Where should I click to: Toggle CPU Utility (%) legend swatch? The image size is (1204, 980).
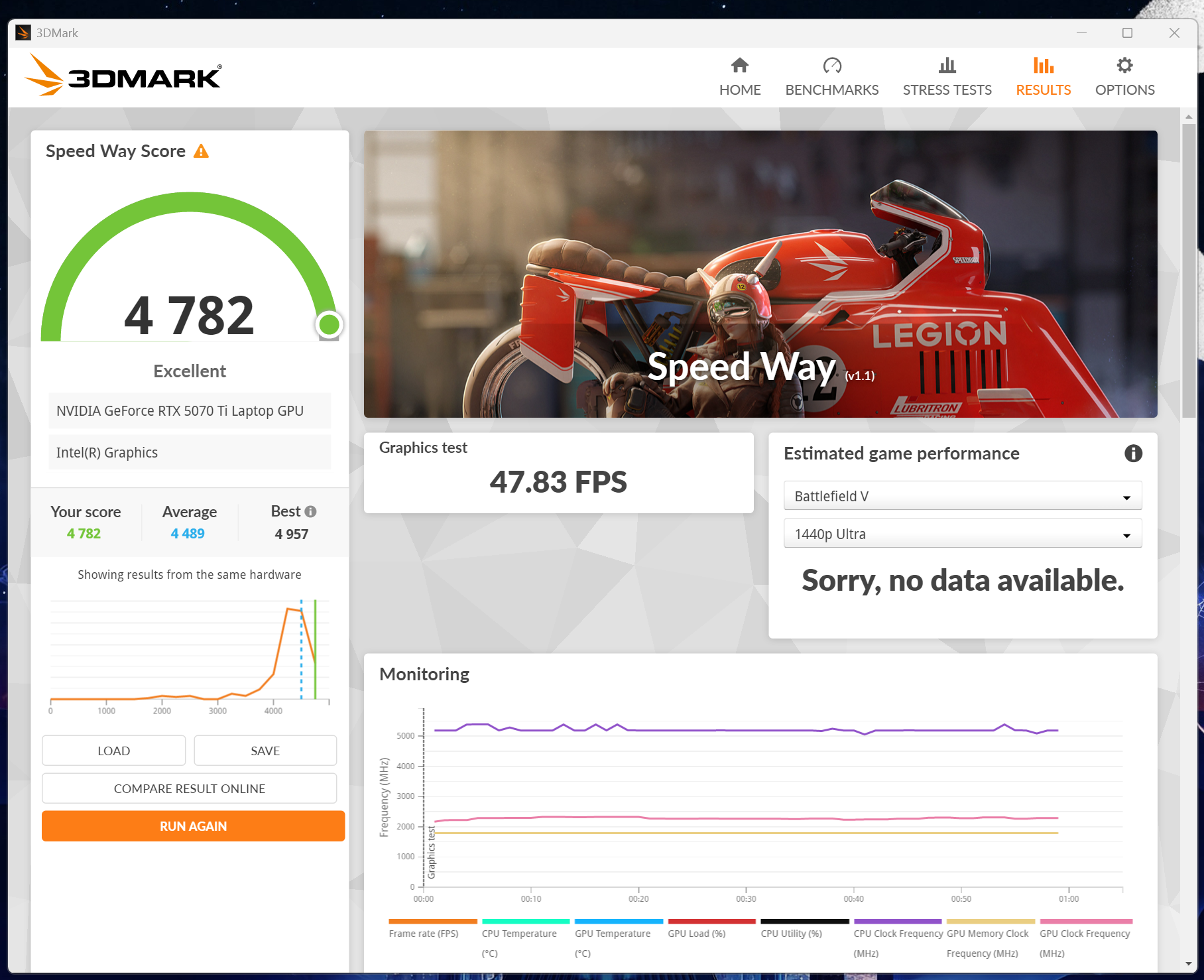(x=805, y=921)
